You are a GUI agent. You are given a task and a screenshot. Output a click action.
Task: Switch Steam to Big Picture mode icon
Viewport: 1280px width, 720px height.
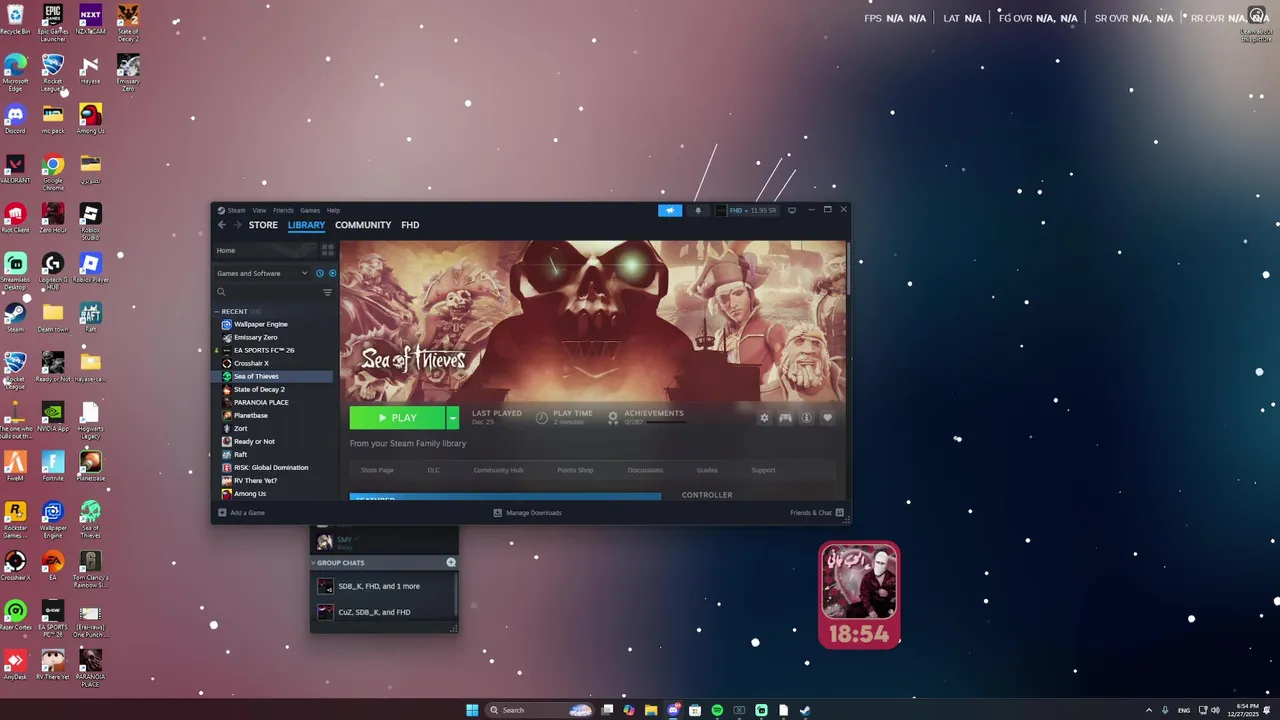(x=792, y=210)
